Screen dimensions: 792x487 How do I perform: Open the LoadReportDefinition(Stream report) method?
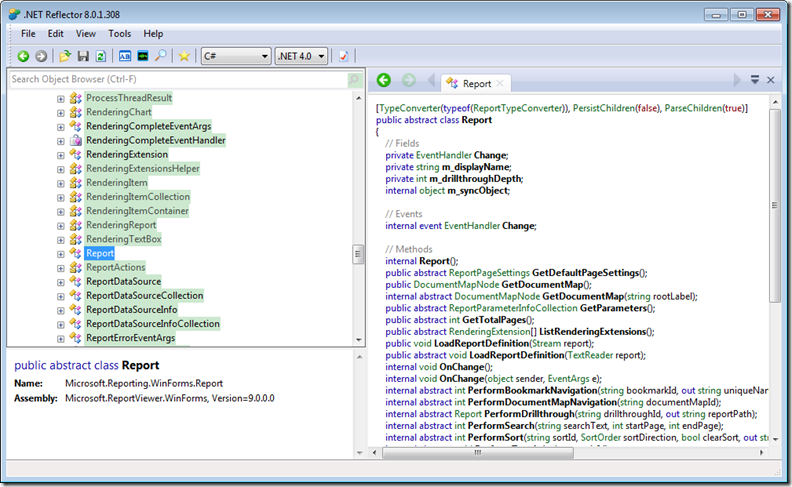pos(481,344)
